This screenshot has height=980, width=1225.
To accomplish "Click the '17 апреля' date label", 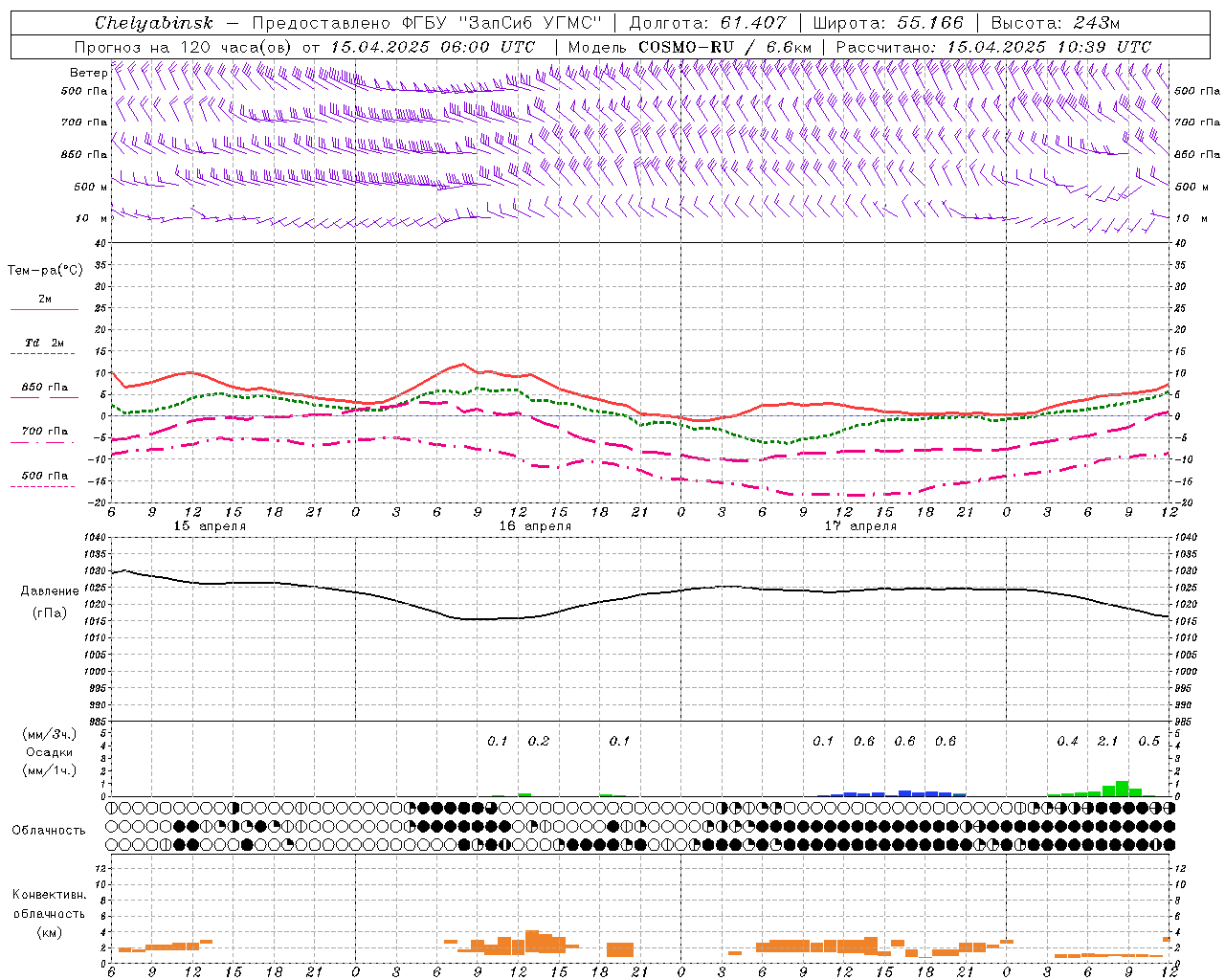I will pyautogui.click(x=860, y=526).
